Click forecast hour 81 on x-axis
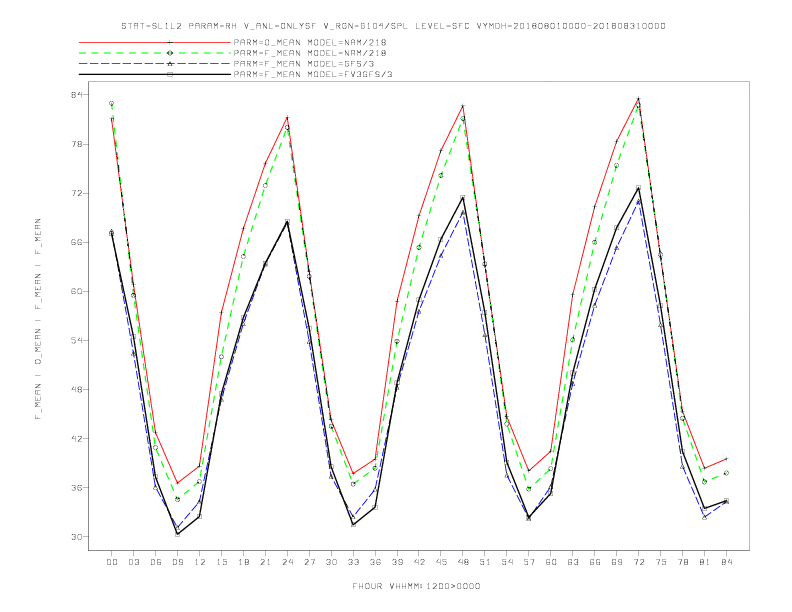The width and height of the screenshot is (792, 612). tap(705, 562)
